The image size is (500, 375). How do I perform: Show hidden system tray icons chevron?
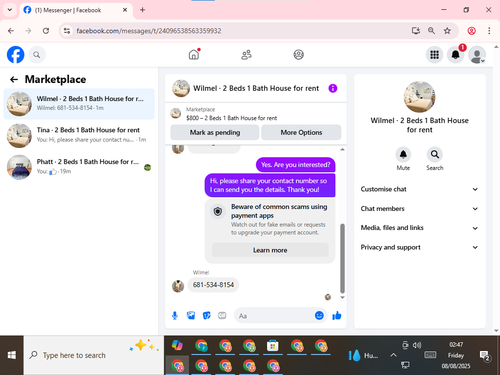tap(393, 355)
